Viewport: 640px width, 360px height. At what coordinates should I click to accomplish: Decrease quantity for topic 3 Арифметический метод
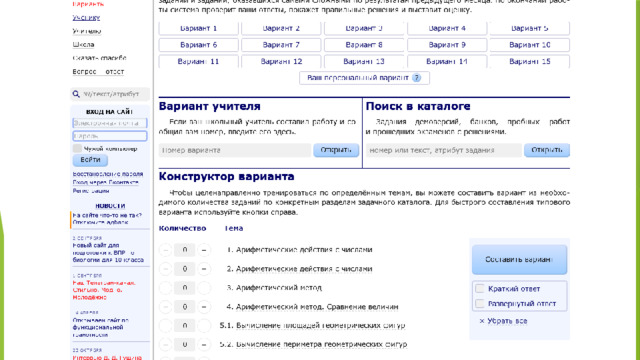(165, 288)
